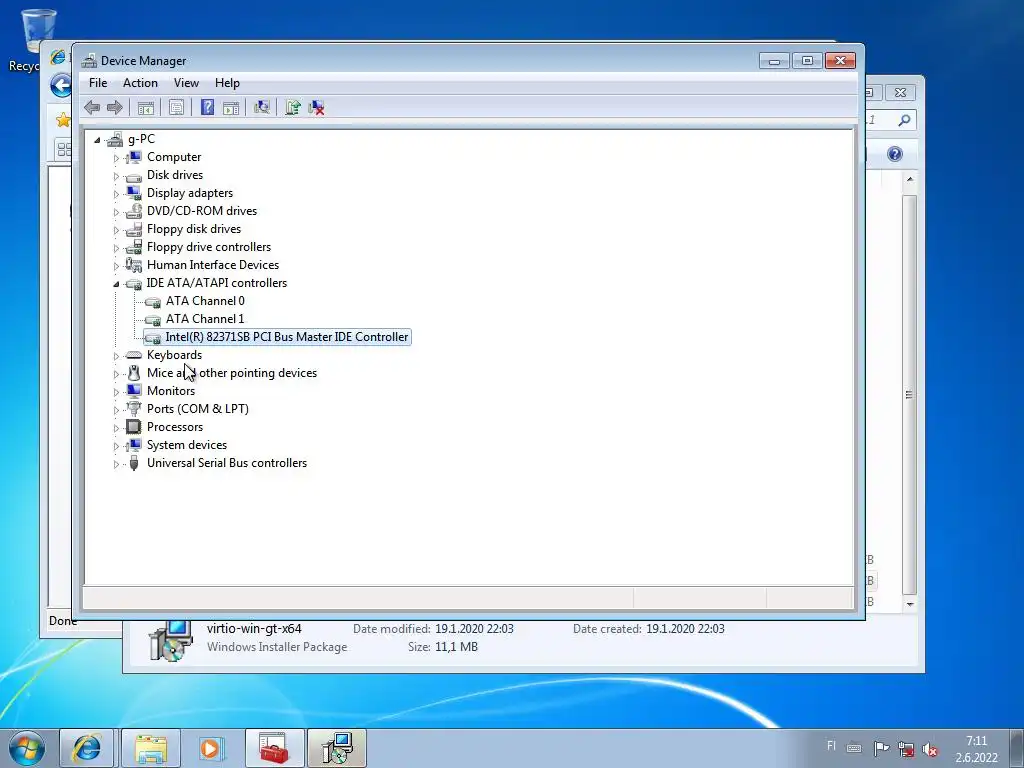
Task: Expand the Monitors category arrow
Action: [x=116, y=392]
